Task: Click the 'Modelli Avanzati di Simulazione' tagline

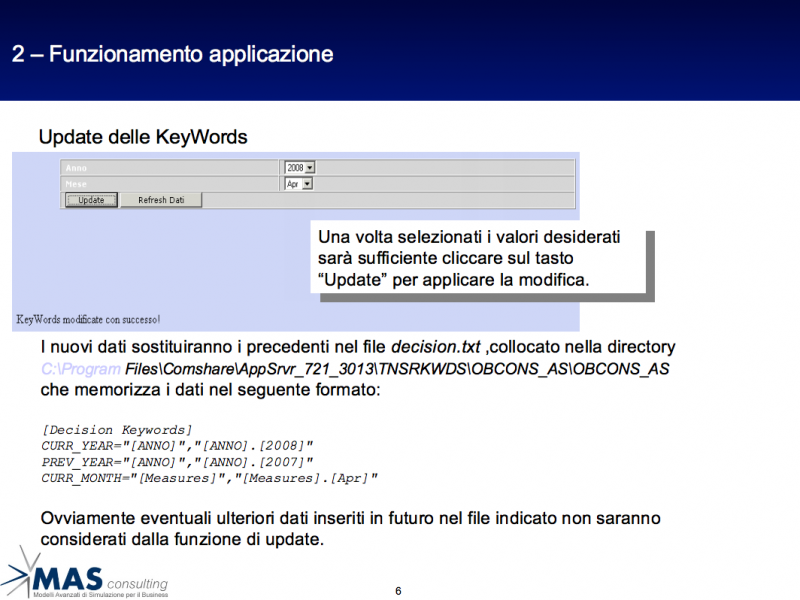Action: point(100,594)
